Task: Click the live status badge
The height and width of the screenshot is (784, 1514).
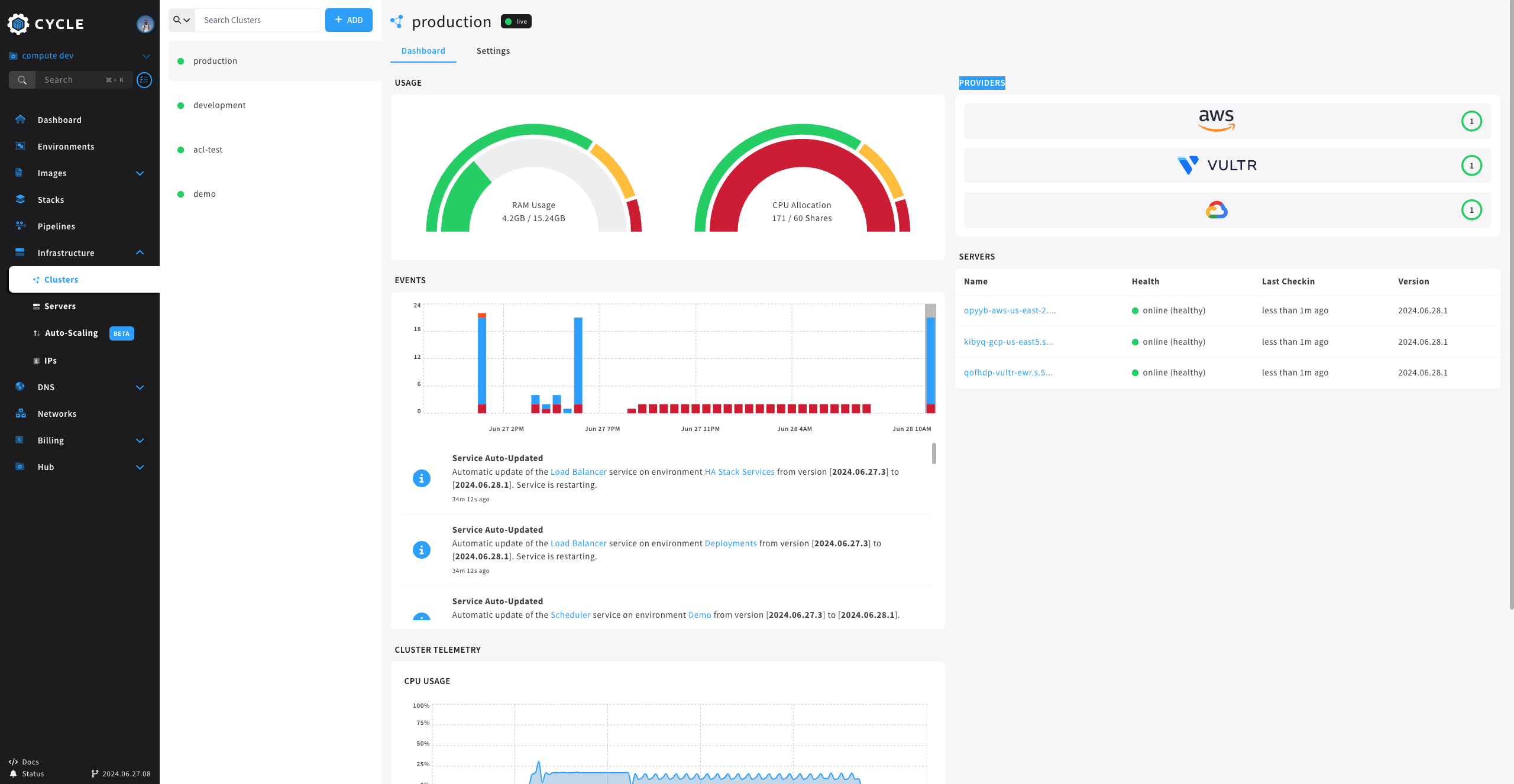Action: coord(516,21)
